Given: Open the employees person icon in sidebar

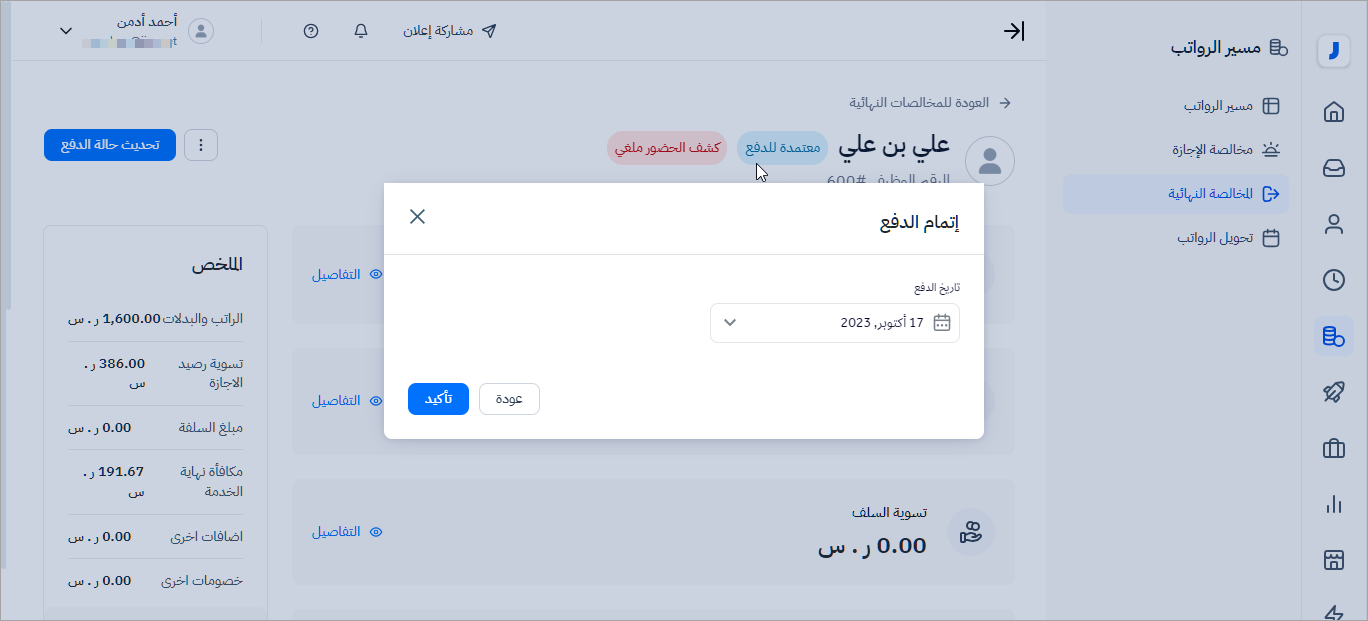Looking at the screenshot, I should (x=1333, y=224).
